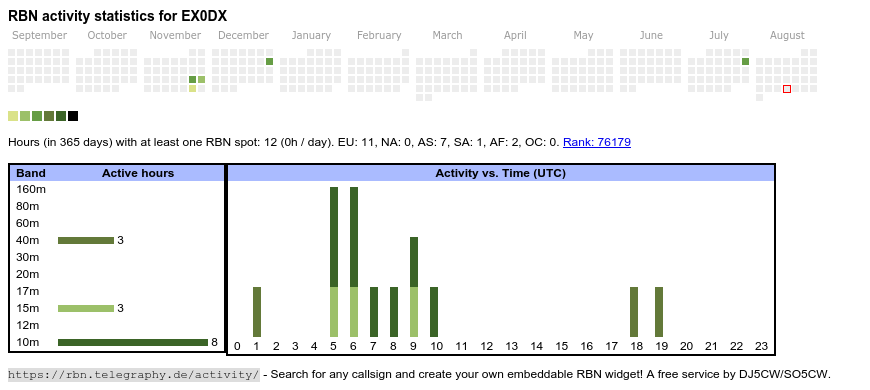Select the medium green legend swatch

tap(37, 116)
